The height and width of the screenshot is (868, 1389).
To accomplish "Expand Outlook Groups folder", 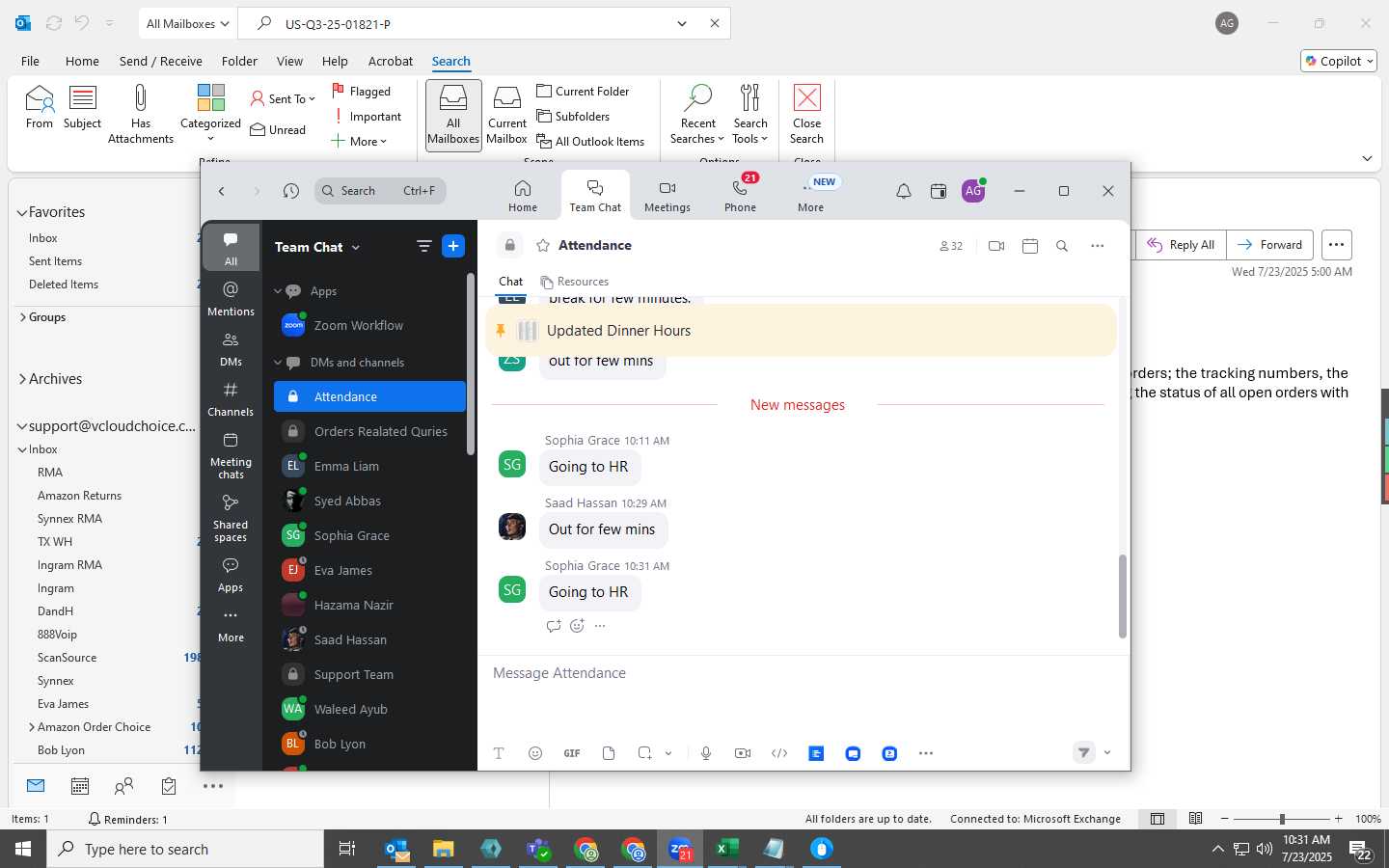I will 22,317.
